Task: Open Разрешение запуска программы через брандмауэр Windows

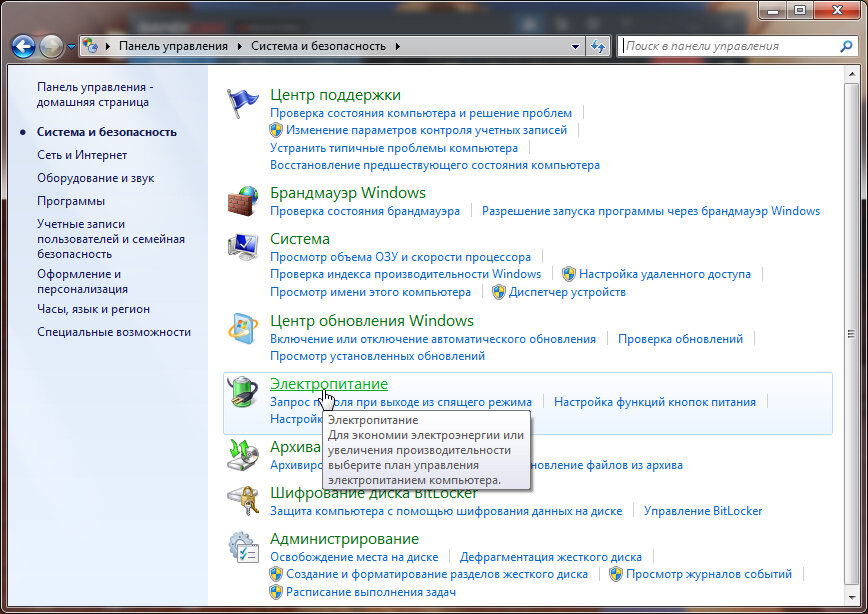Action: [650, 211]
